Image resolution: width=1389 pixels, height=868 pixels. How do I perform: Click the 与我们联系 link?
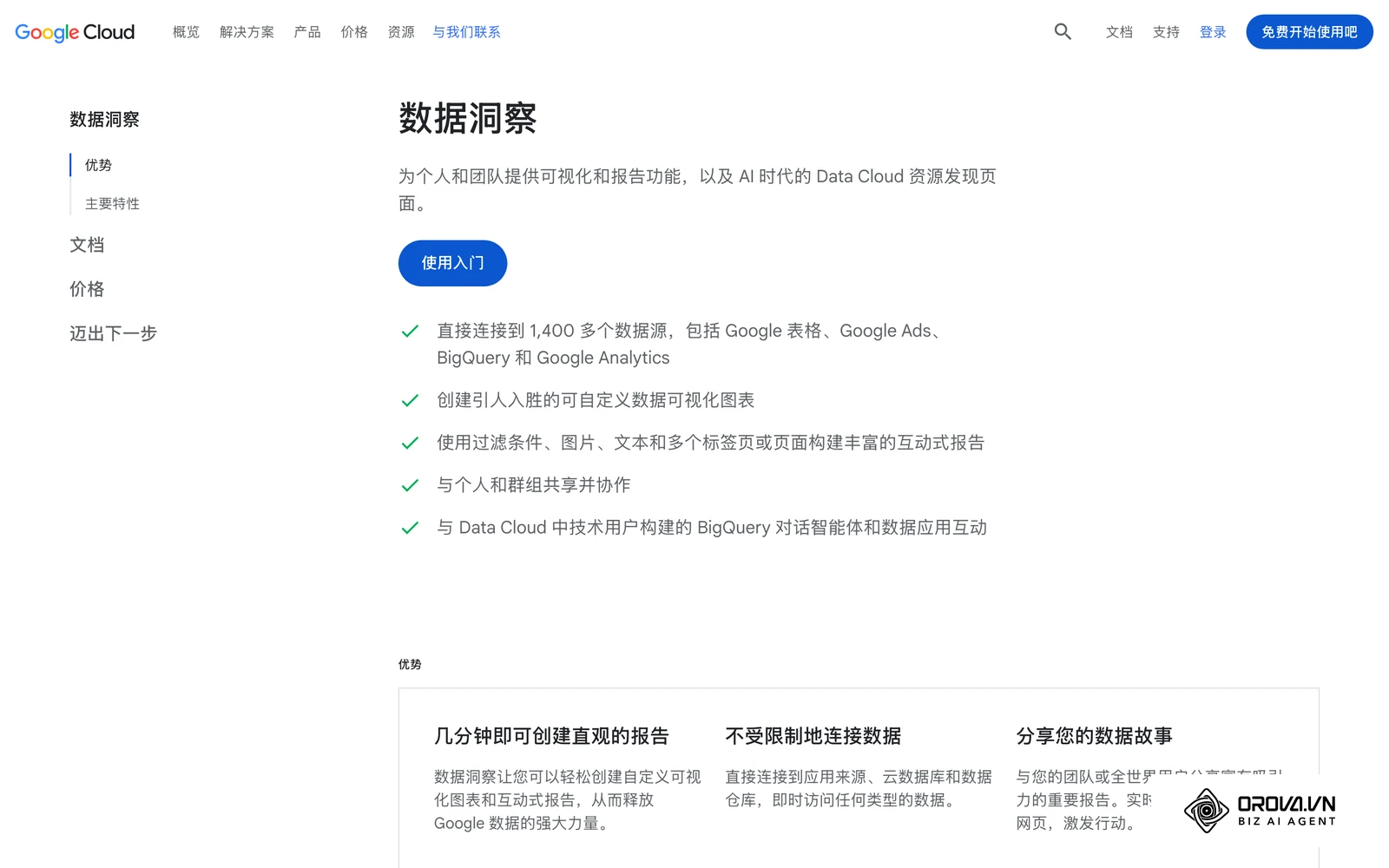[x=467, y=32]
